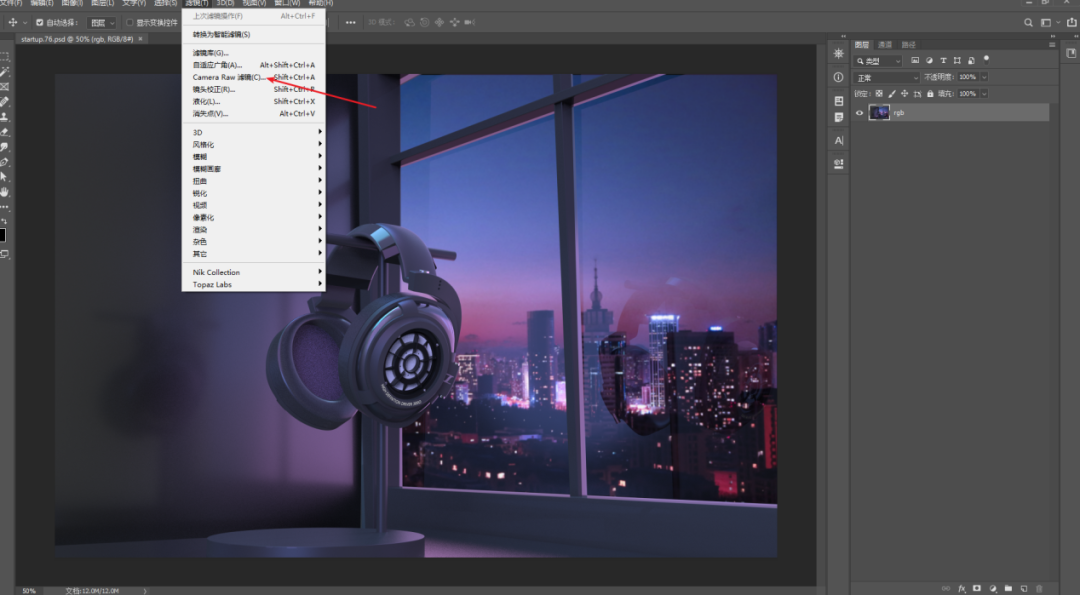The height and width of the screenshot is (595, 1080).
Task: Toggle the layer filtering switch
Action: pos(986,60)
